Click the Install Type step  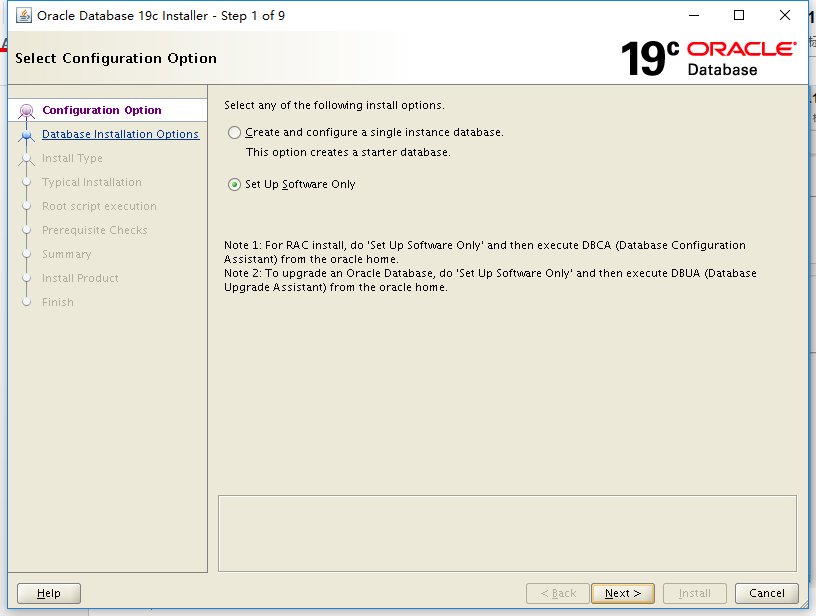[x=72, y=158]
